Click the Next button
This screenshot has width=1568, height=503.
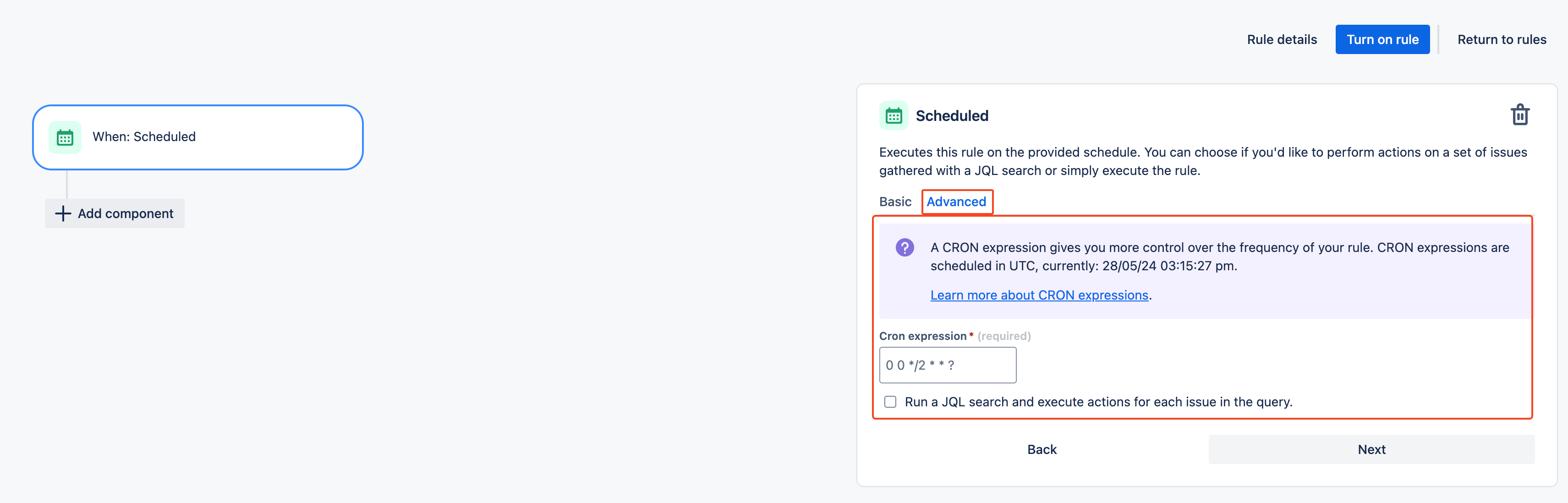1371,449
